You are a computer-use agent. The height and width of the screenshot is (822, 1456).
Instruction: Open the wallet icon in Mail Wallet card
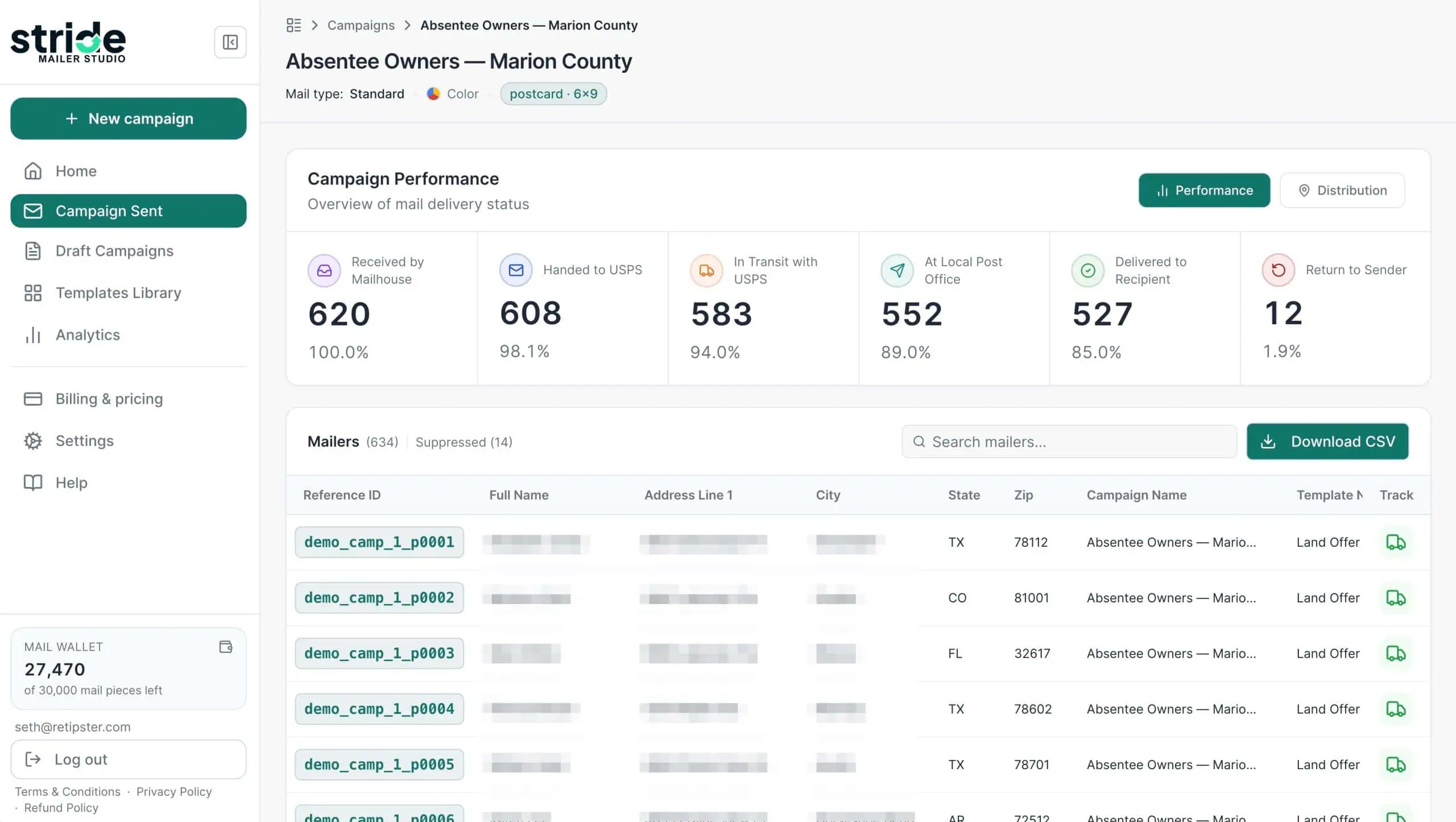coord(226,647)
